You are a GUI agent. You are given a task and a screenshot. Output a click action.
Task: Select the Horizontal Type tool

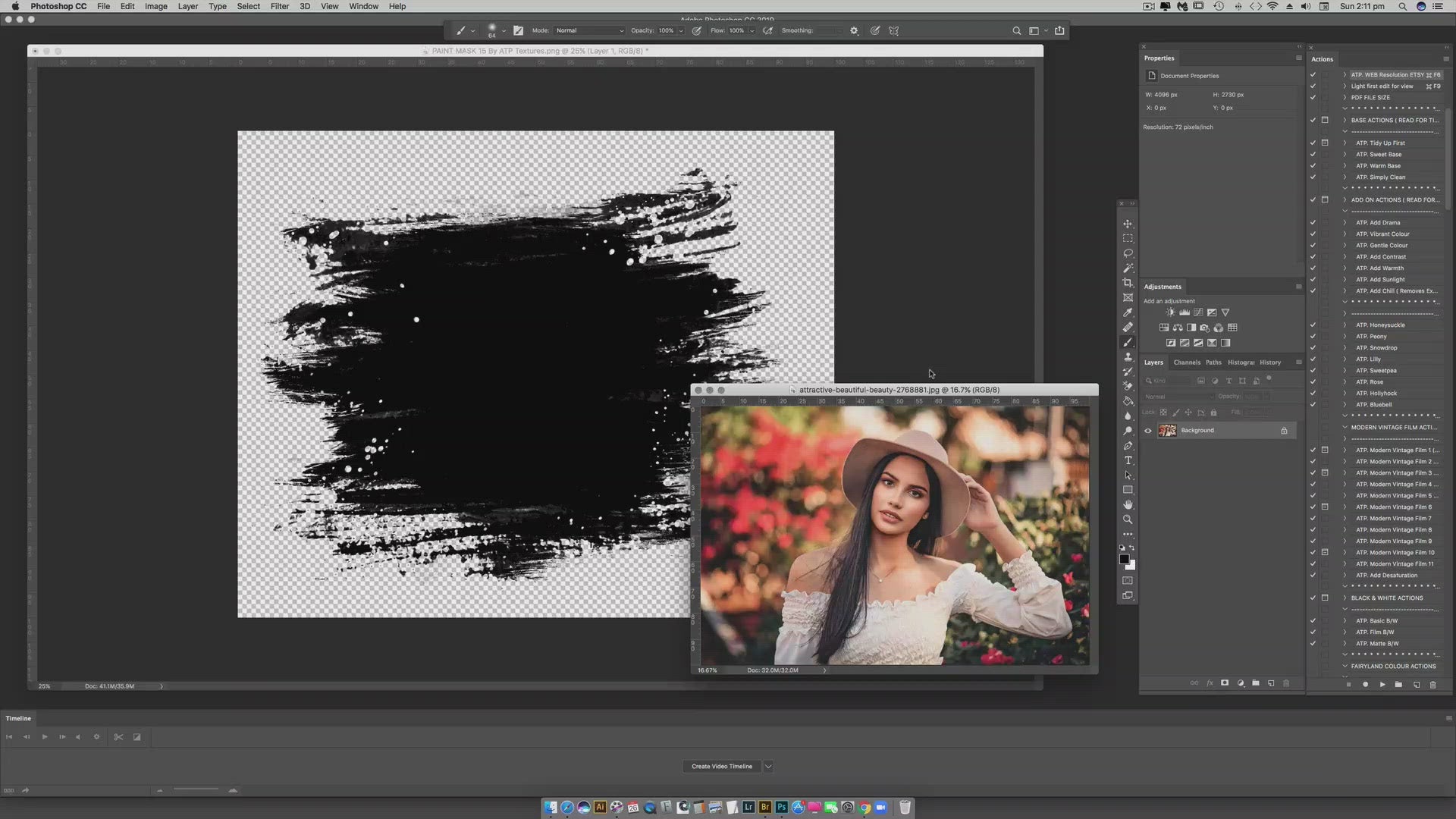click(1128, 460)
